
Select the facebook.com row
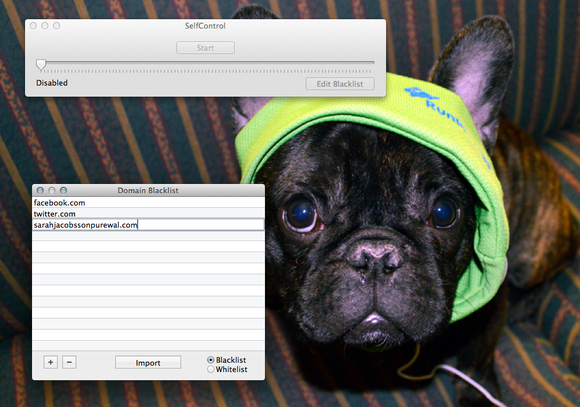[x=148, y=203]
